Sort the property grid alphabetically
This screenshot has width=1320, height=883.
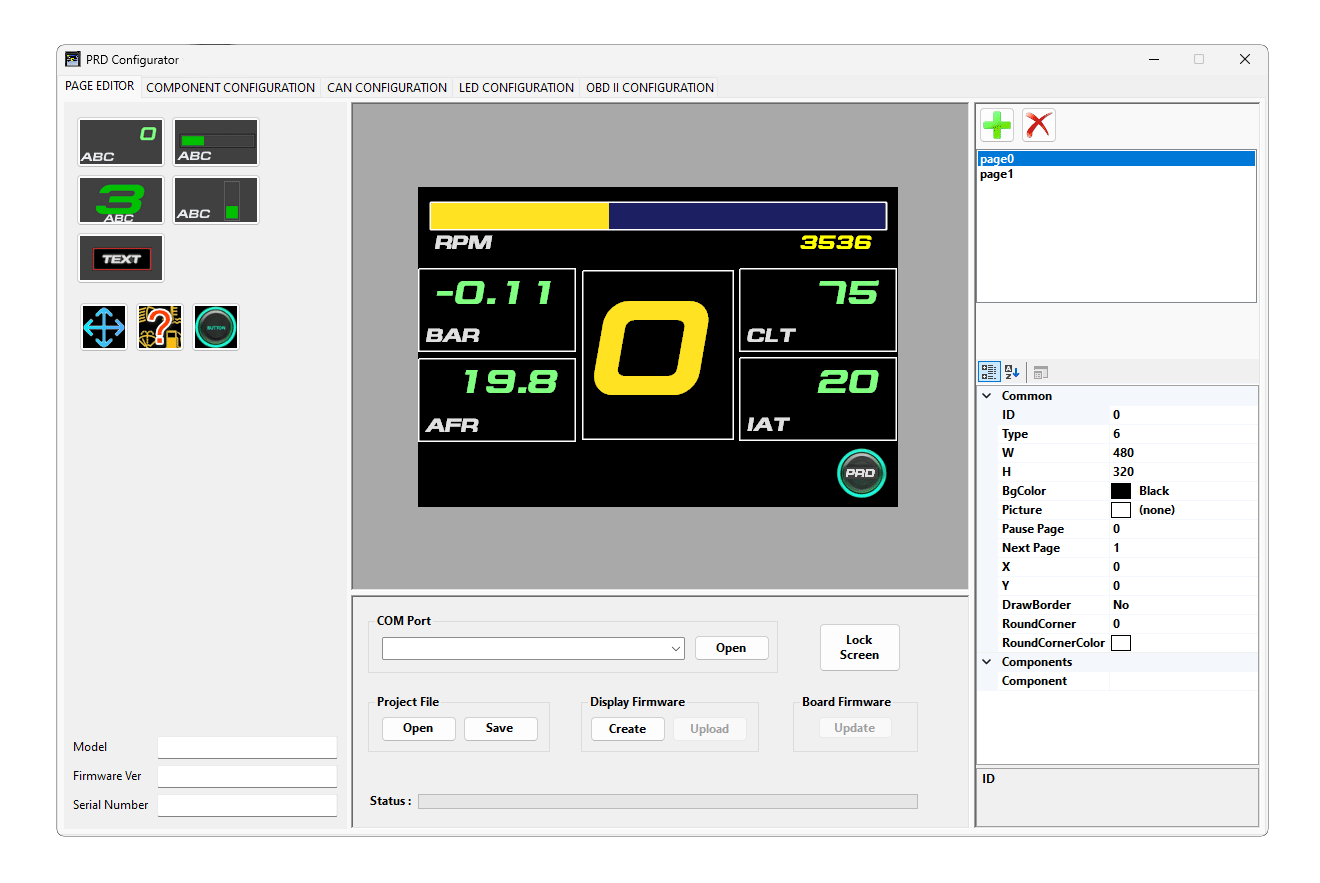tap(1012, 372)
